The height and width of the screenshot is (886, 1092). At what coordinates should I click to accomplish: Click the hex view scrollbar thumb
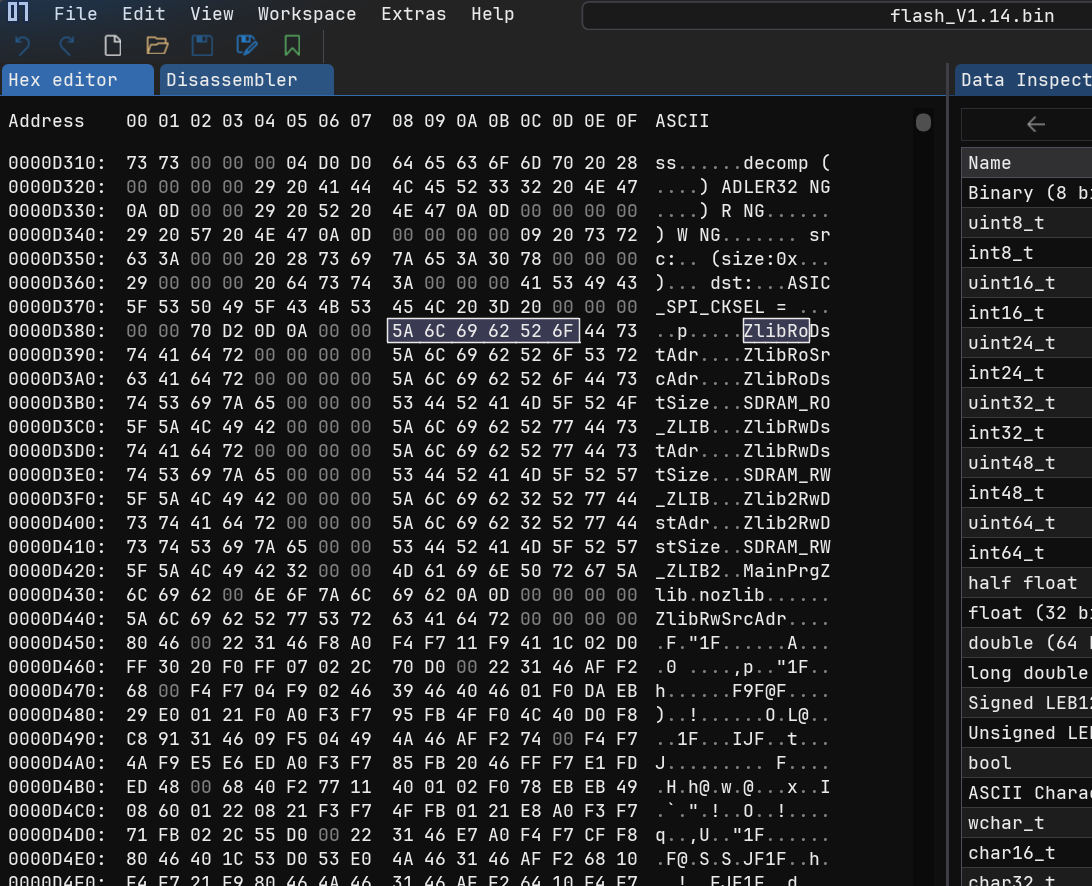pos(922,121)
